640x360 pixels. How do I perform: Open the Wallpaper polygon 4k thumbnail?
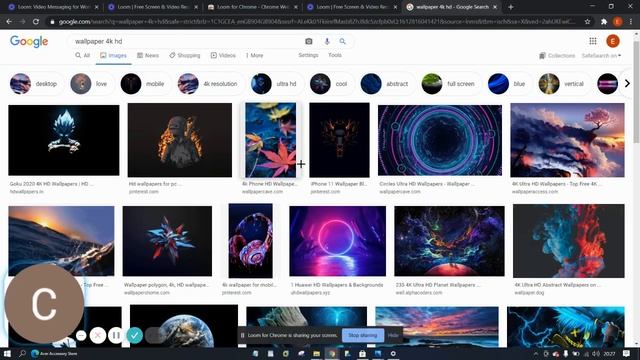167,241
